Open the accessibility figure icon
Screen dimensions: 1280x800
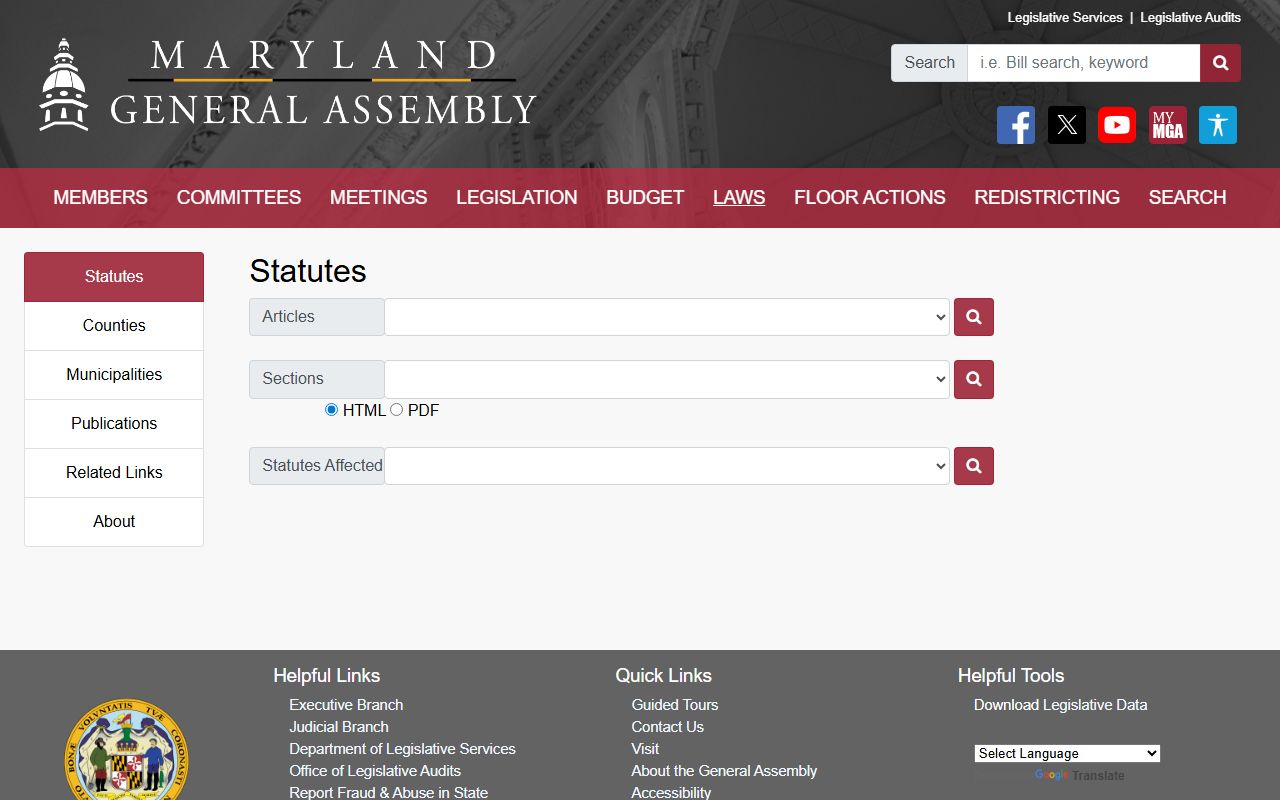(x=1218, y=125)
